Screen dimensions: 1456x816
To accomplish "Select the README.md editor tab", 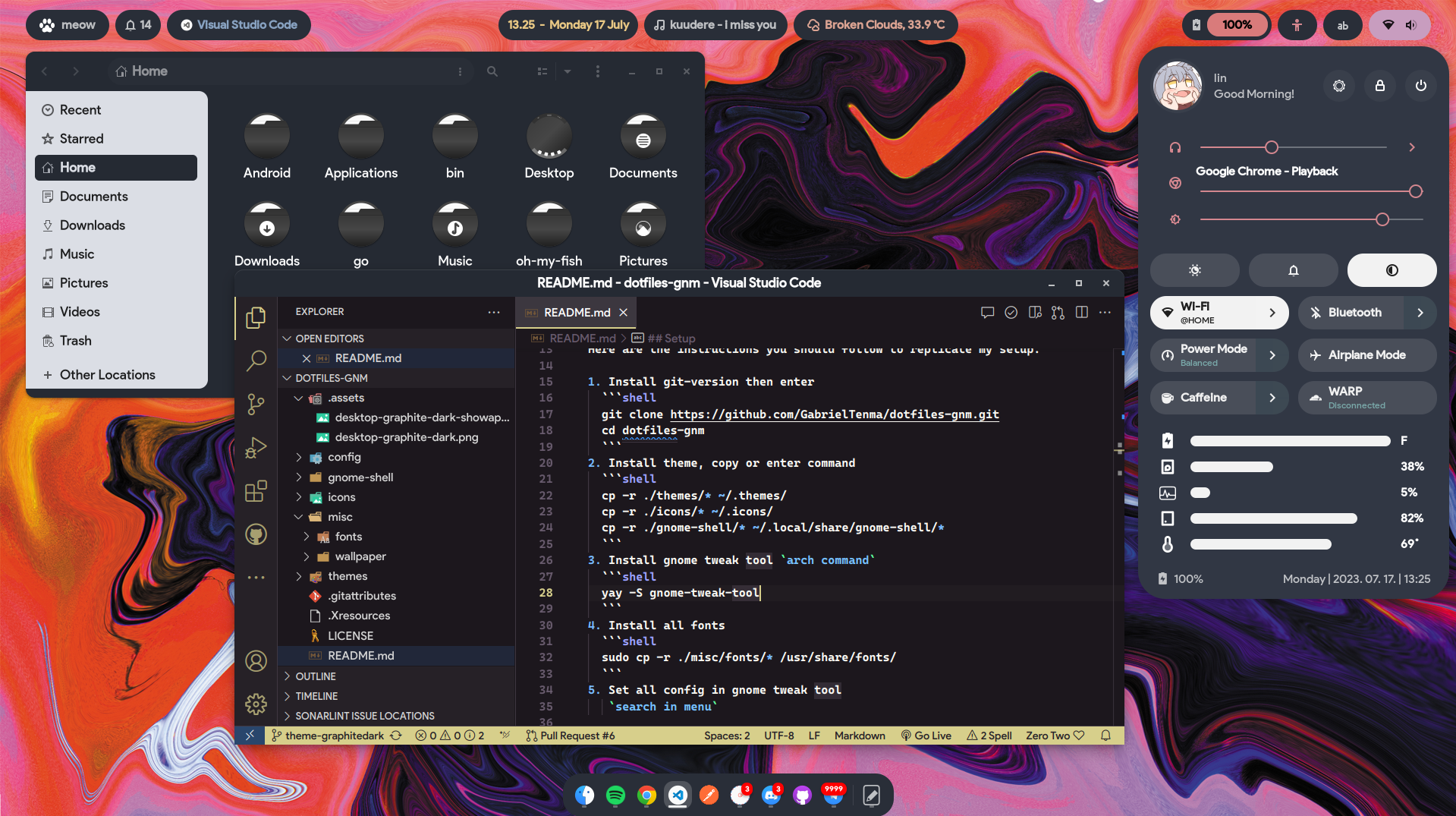I will (576, 312).
